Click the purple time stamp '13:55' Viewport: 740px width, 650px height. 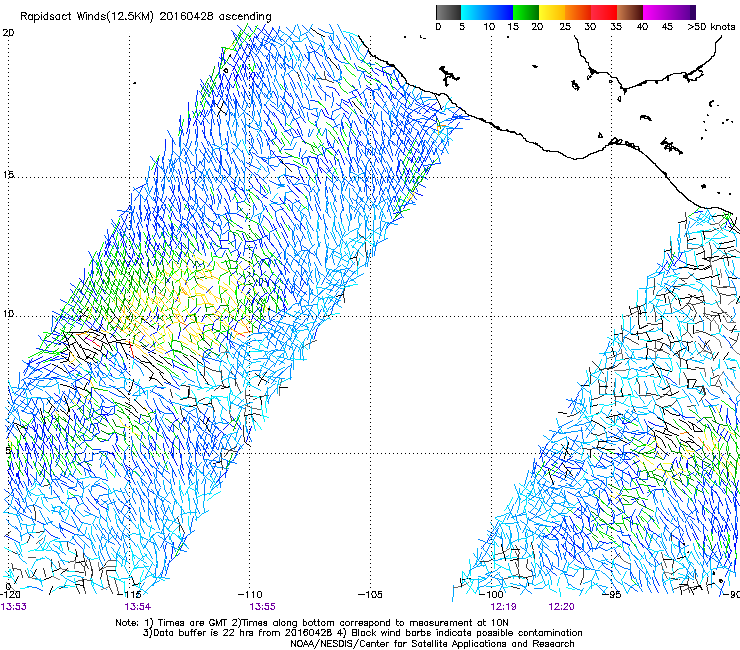pyautogui.click(x=262, y=607)
